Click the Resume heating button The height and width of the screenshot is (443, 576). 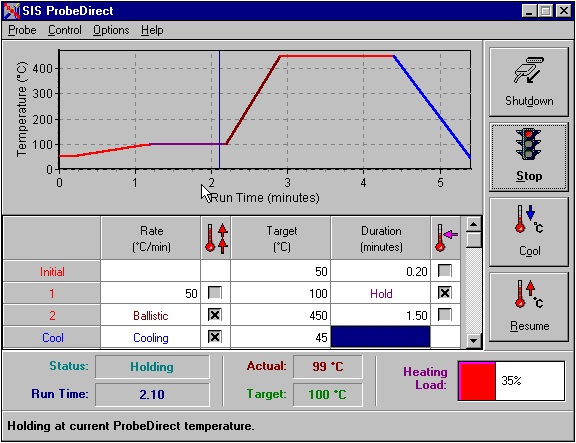coord(529,307)
